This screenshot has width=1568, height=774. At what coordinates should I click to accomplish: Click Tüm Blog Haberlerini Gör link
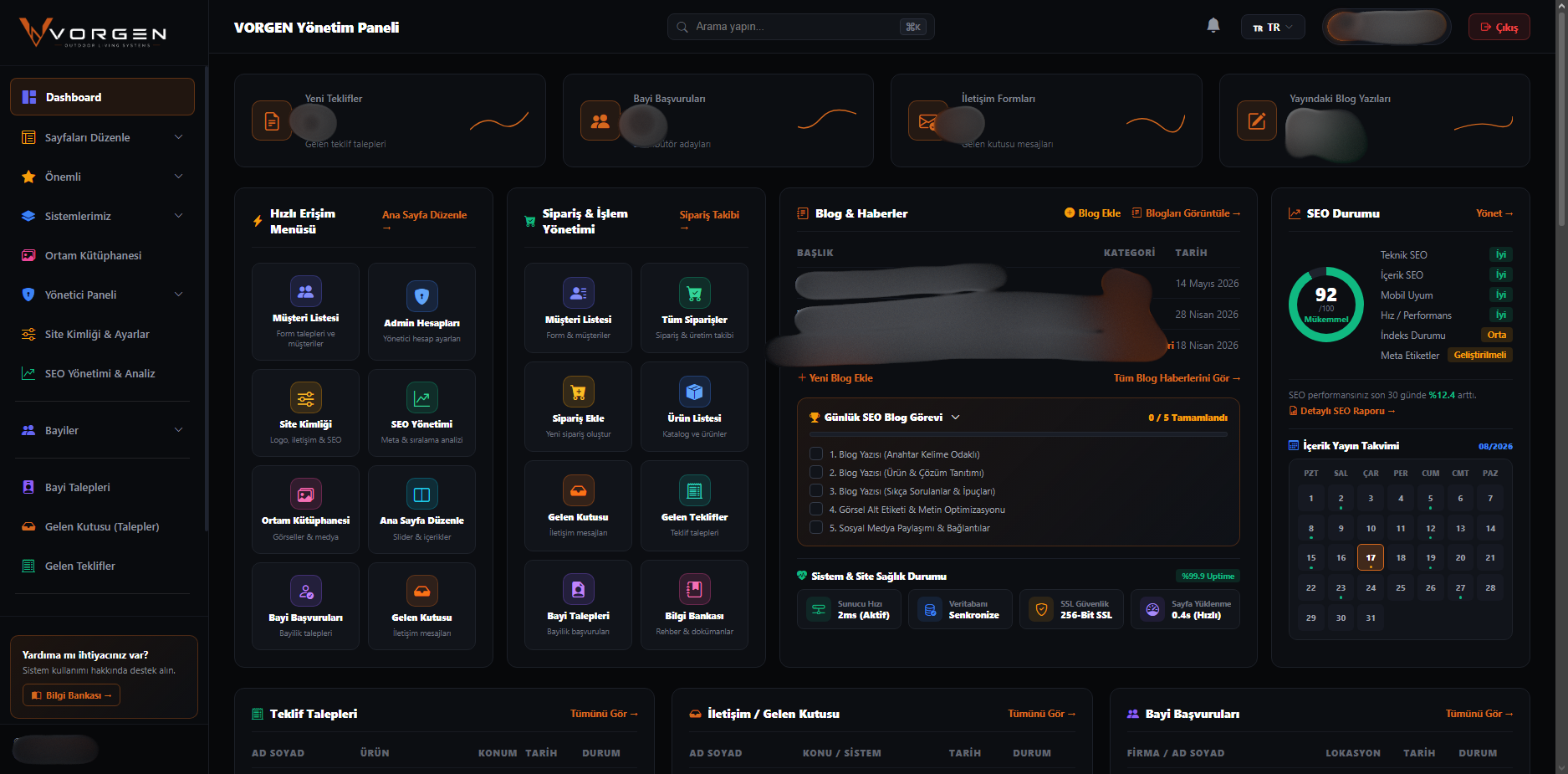coord(1177,378)
